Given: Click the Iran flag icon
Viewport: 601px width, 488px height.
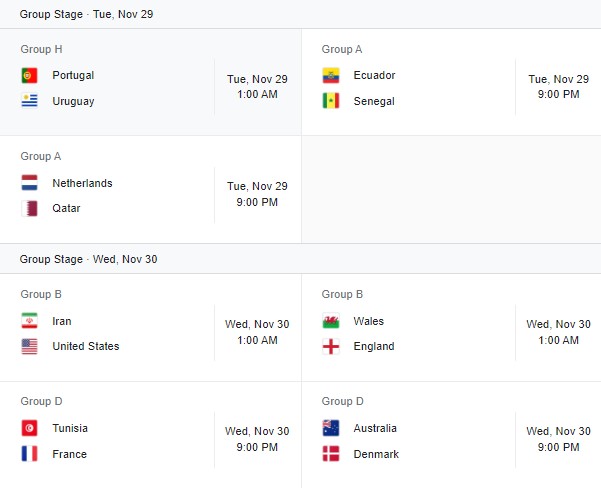Looking at the screenshot, I should pos(29,321).
